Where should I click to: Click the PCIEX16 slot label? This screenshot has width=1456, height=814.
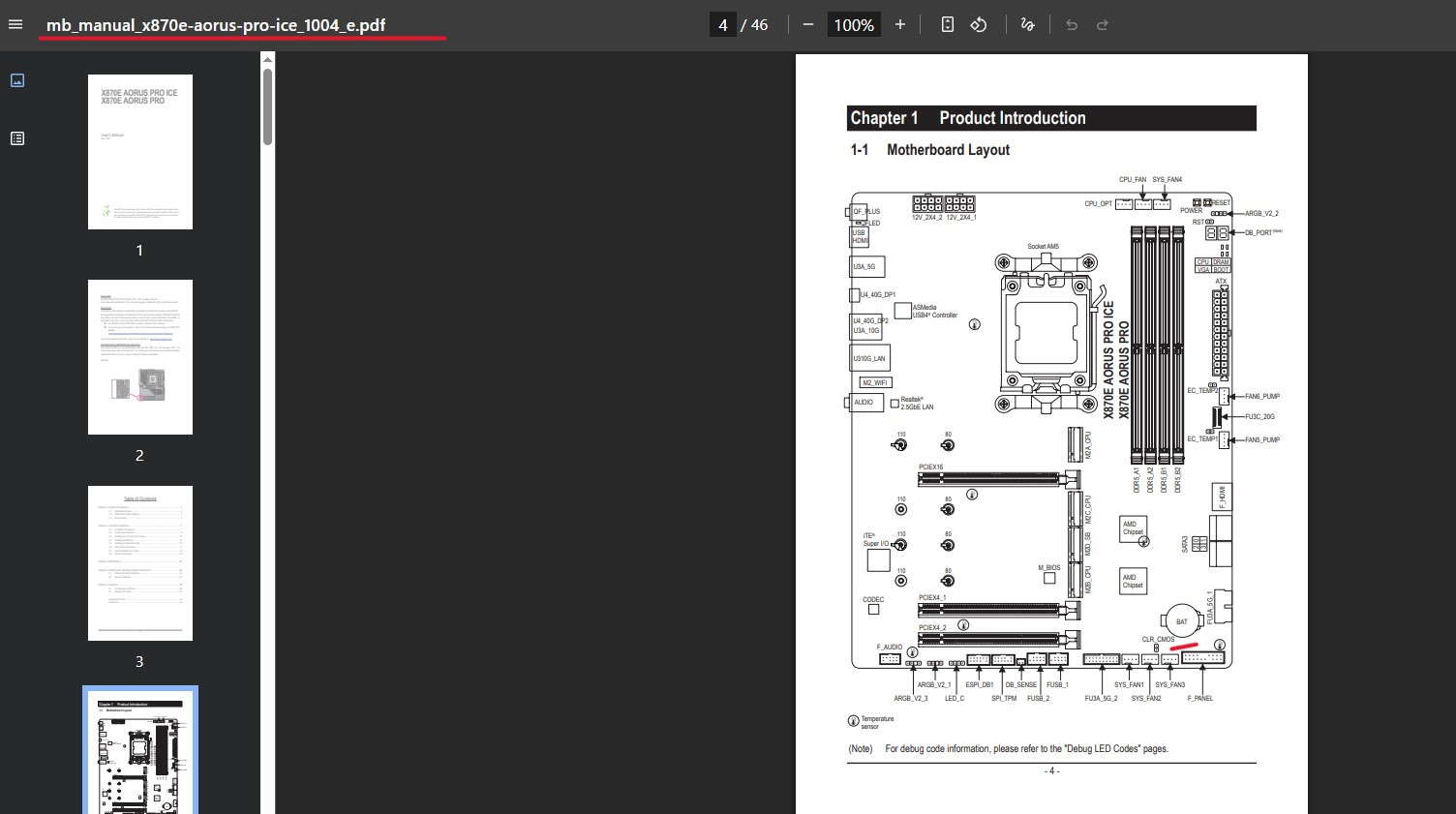click(931, 467)
